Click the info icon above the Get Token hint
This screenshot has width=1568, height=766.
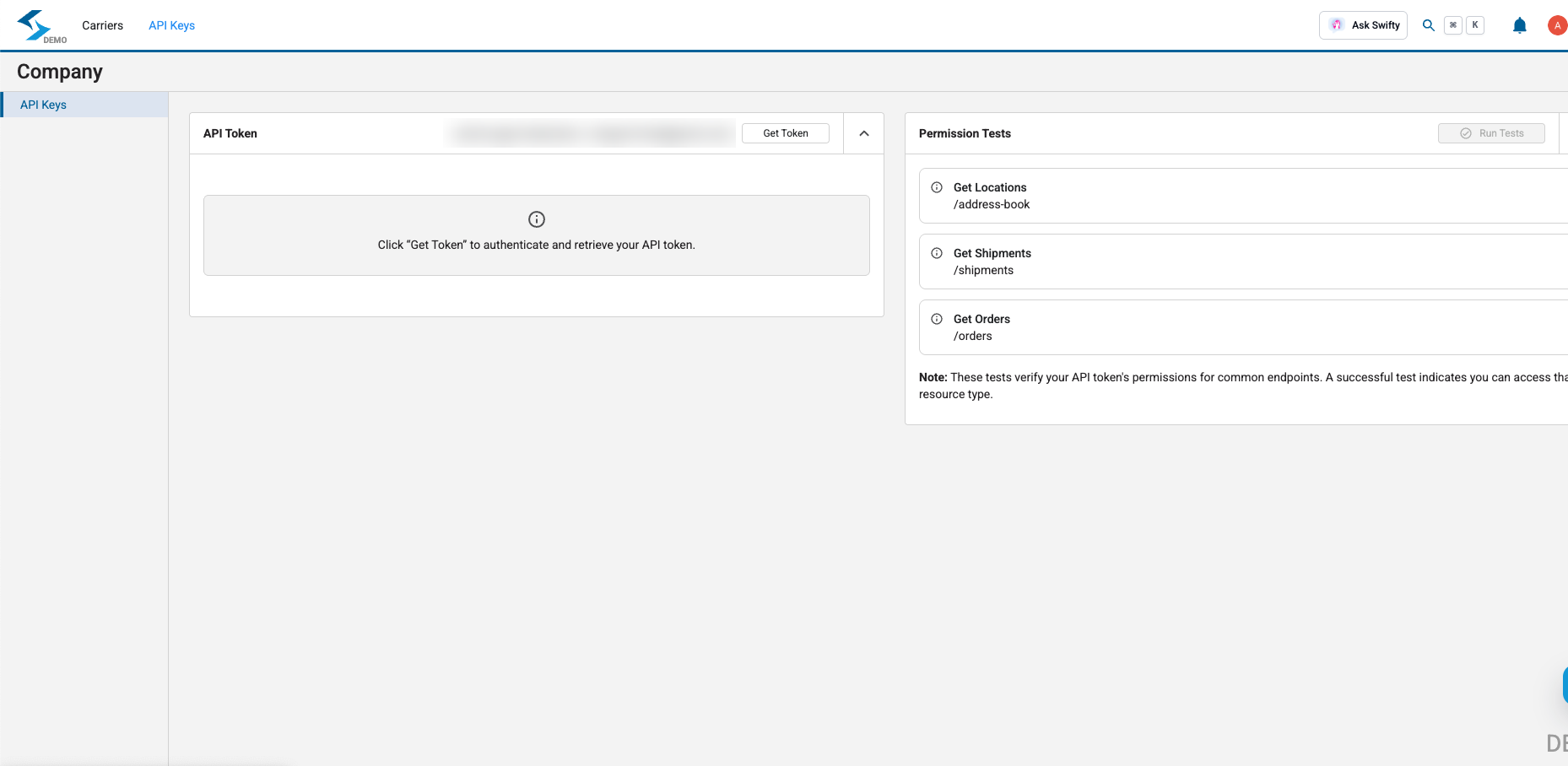(537, 219)
